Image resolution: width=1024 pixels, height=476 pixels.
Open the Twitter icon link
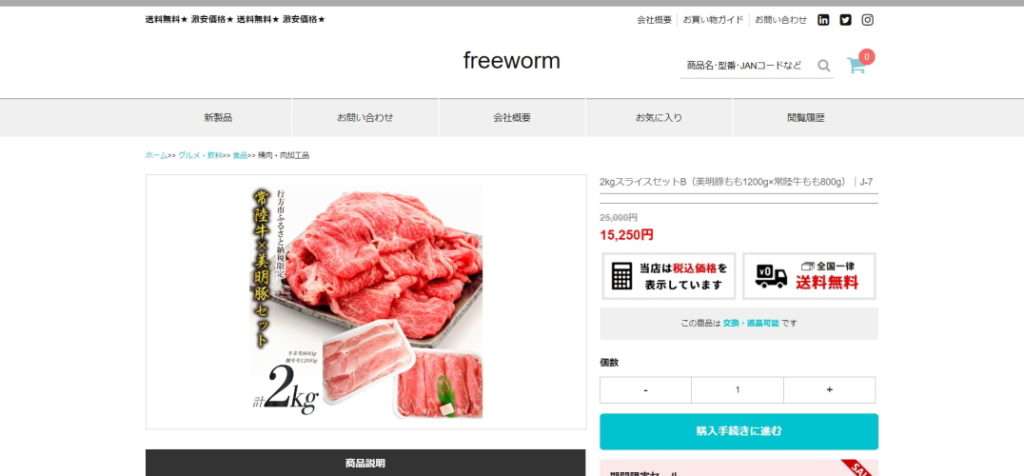pos(845,20)
